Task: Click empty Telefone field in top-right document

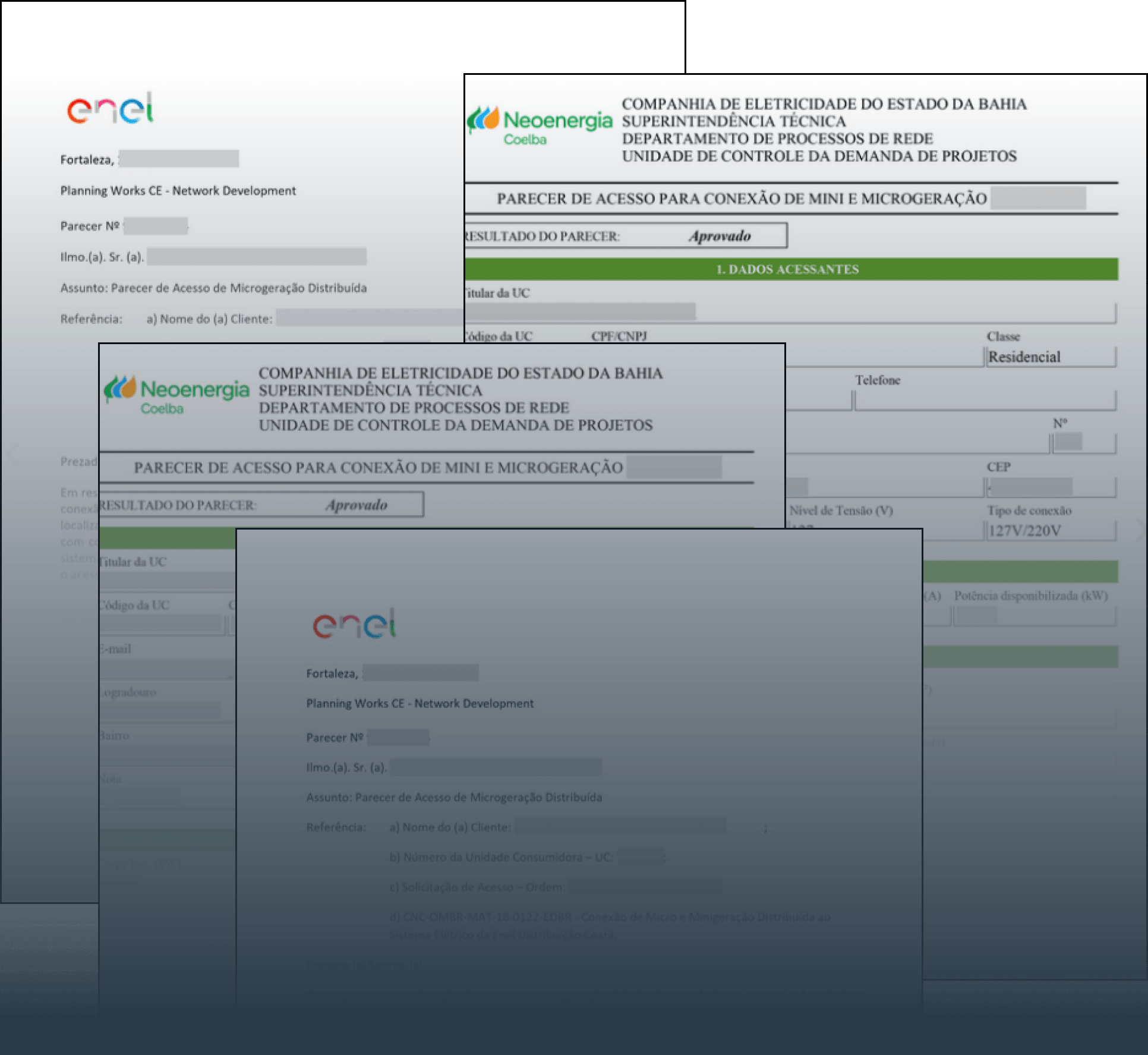Action: tap(985, 401)
